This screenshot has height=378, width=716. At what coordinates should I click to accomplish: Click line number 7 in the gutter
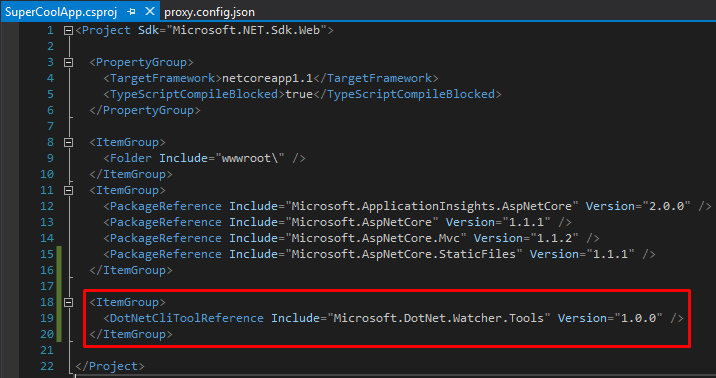(x=50, y=126)
